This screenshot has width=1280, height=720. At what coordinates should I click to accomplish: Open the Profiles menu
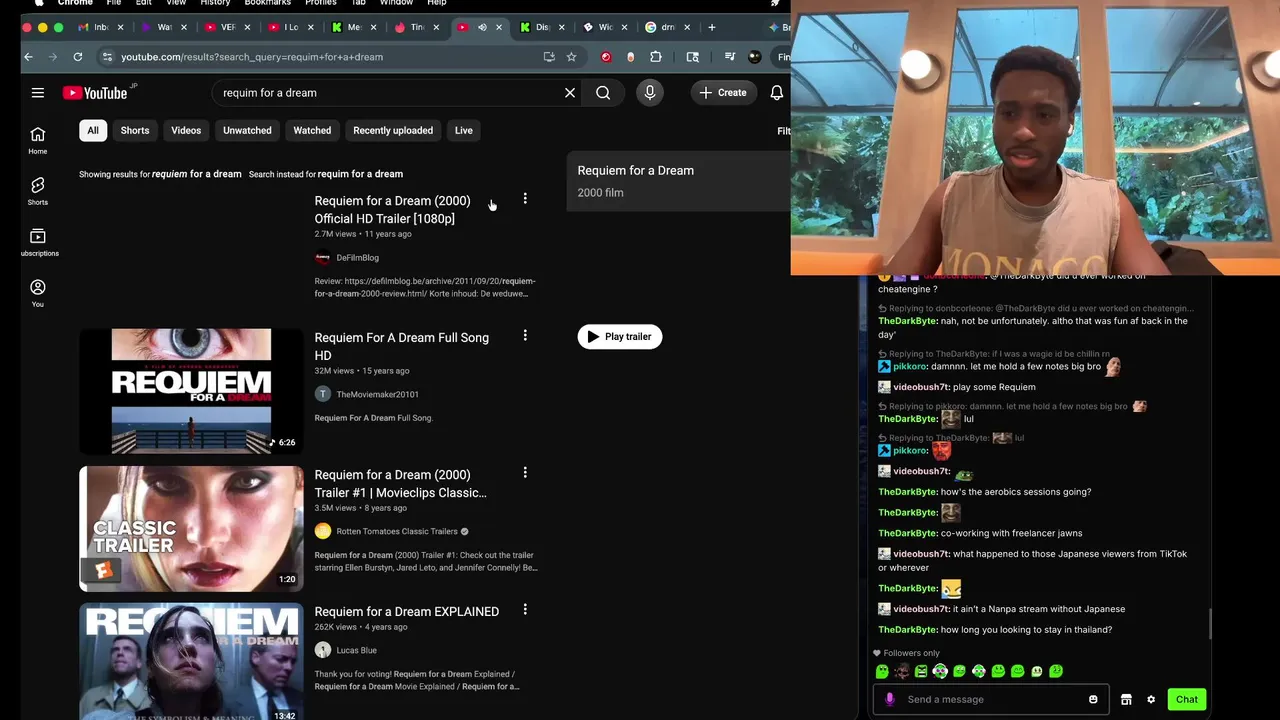[321, 3]
